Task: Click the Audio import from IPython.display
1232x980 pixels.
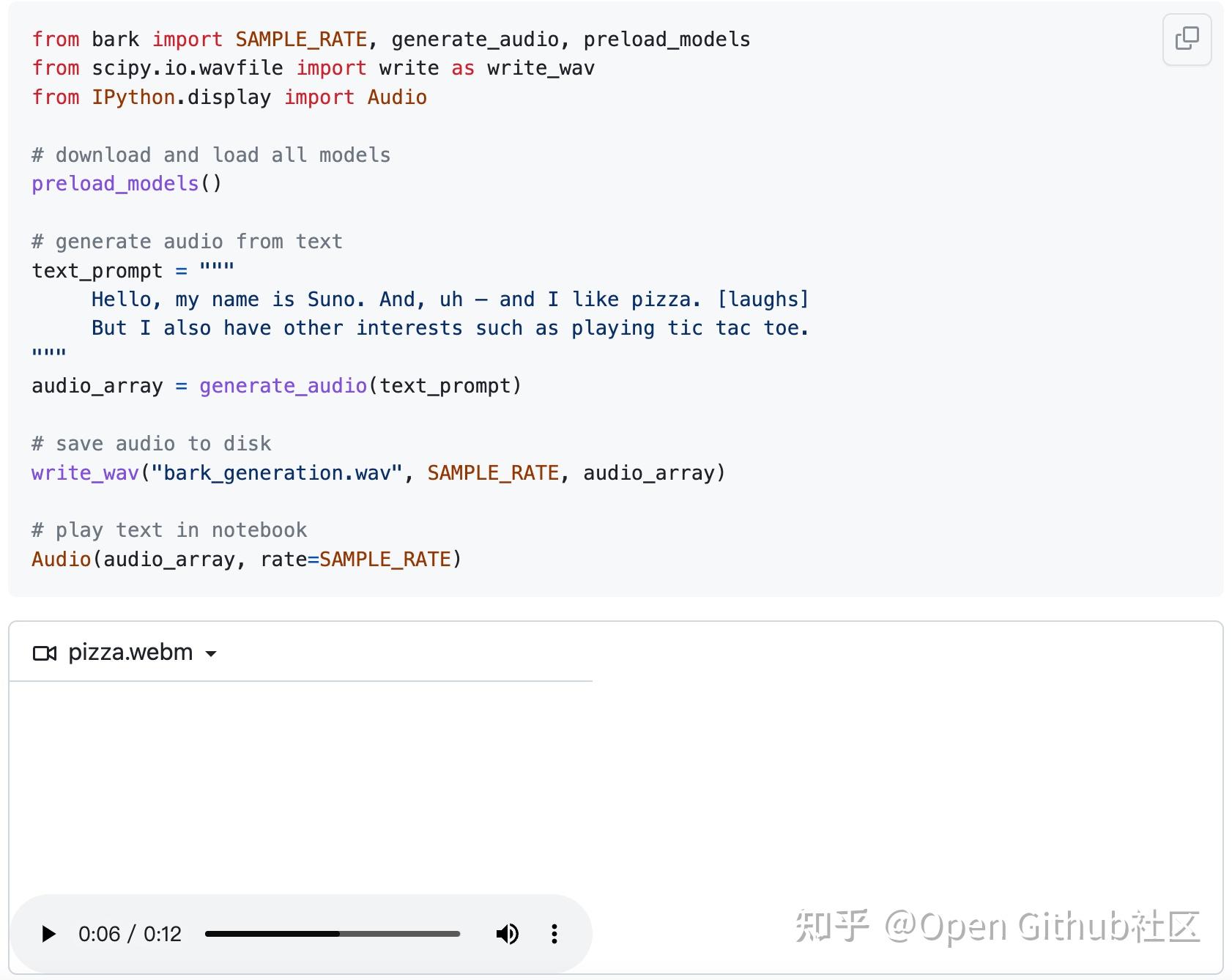Action: click(x=396, y=97)
